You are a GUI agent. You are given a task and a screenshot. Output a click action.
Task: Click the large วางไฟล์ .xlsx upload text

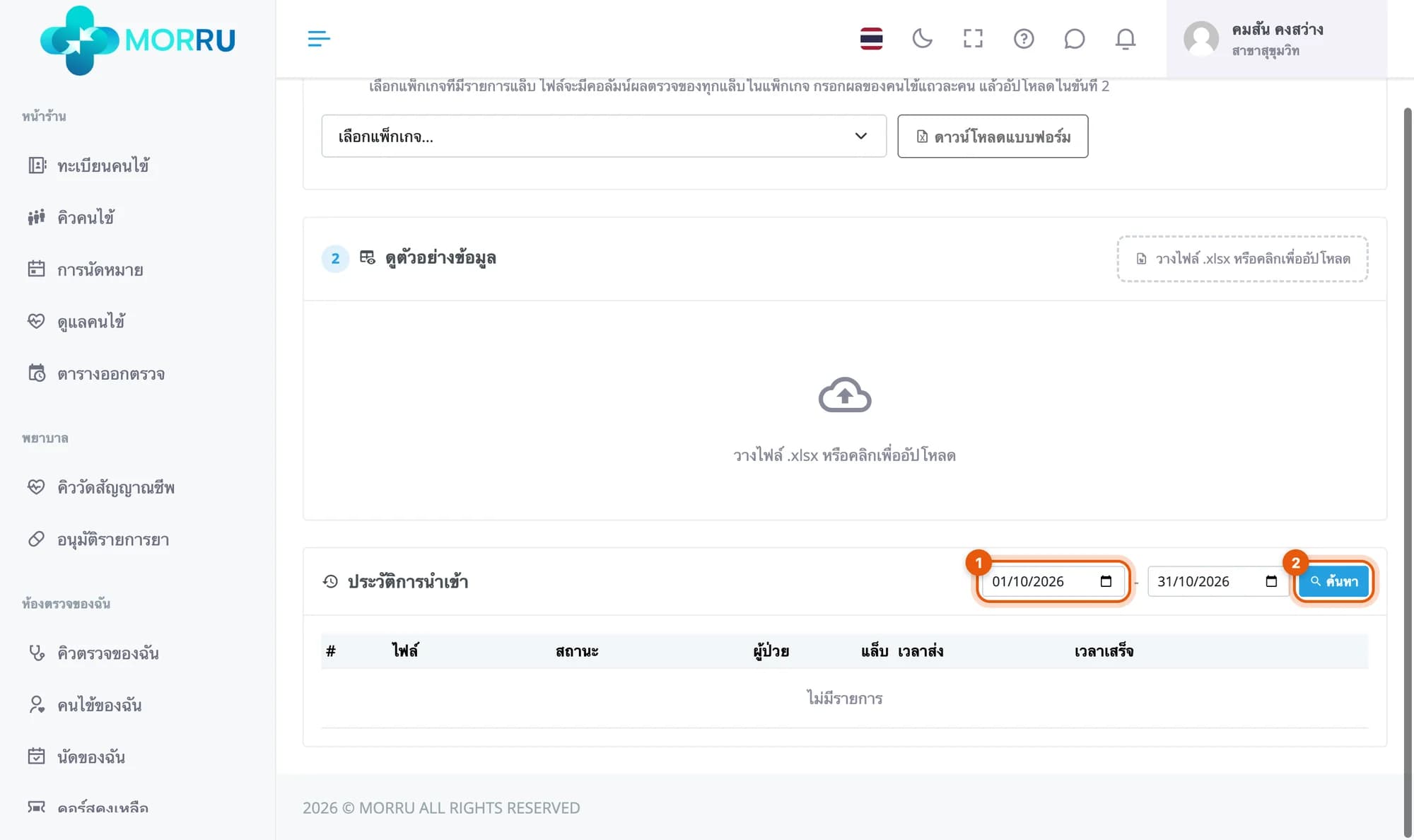(845, 455)
